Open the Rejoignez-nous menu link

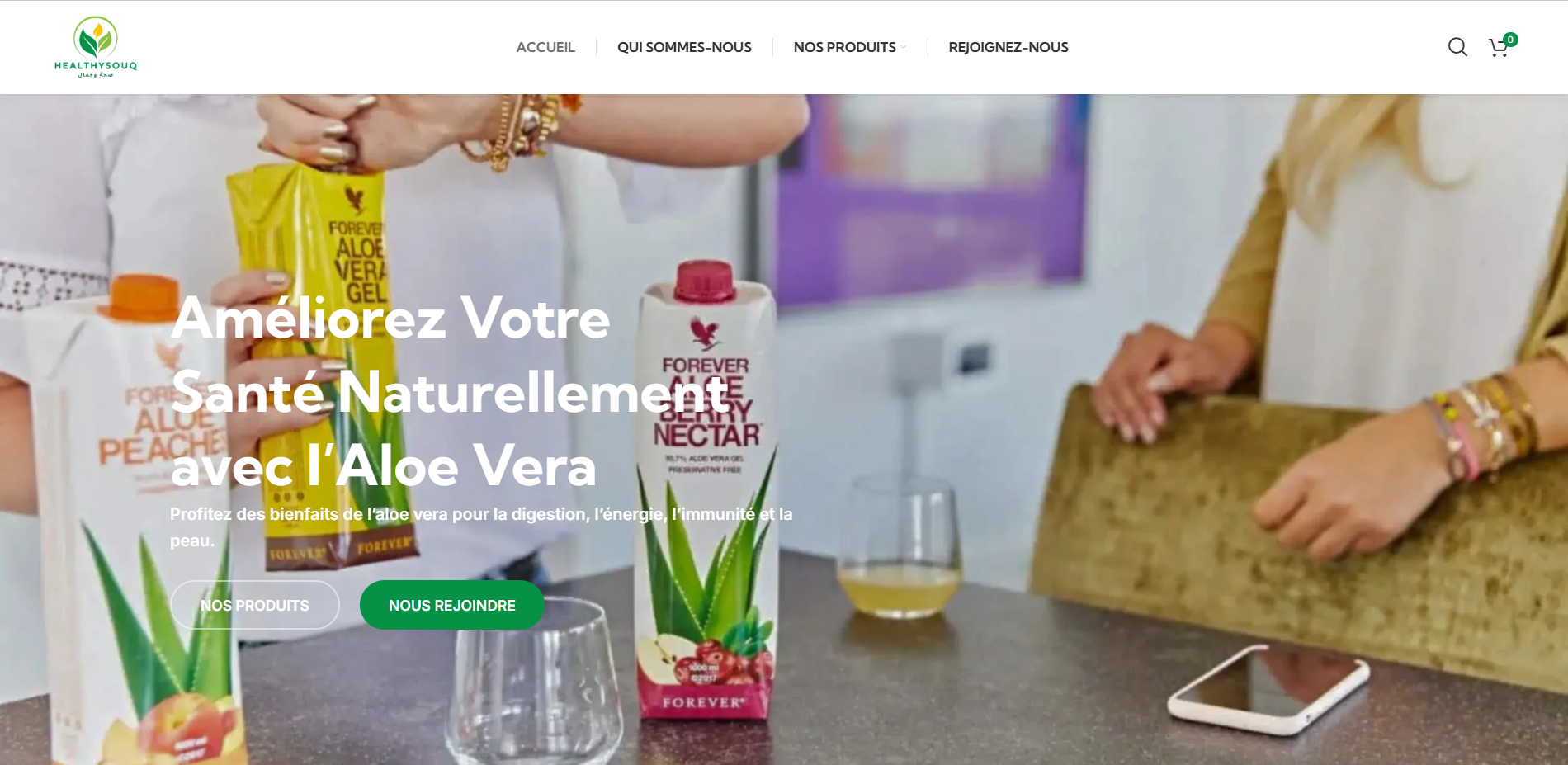tap(1008, 47)
